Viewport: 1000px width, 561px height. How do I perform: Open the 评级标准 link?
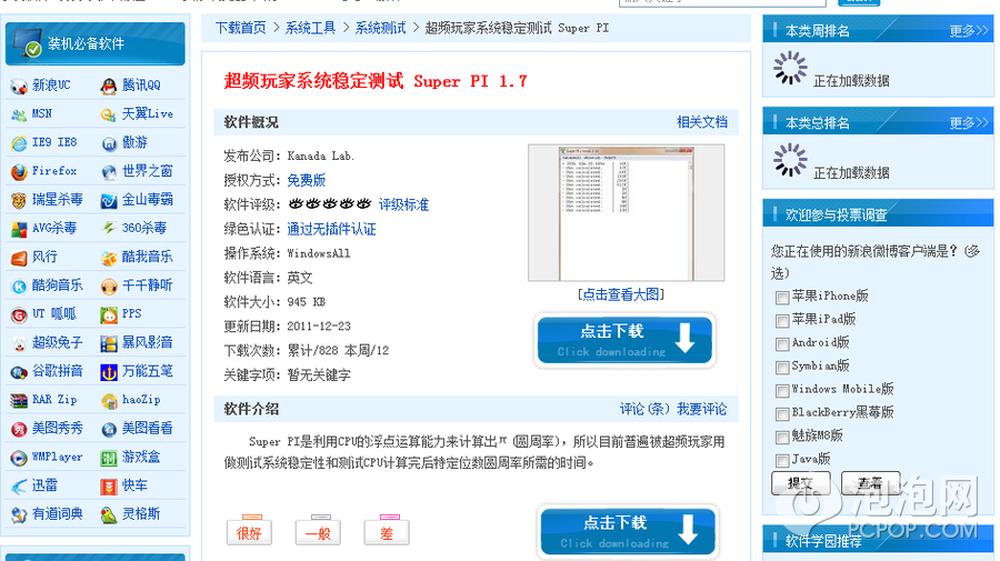pyautogui.click(x=404, y=205)
